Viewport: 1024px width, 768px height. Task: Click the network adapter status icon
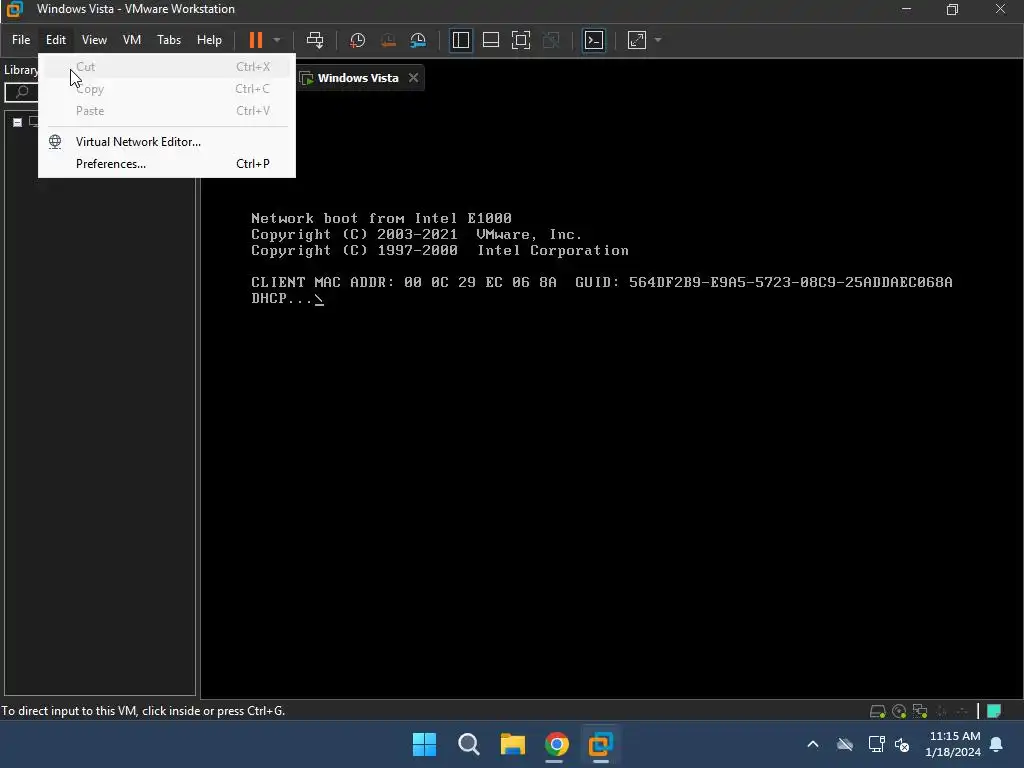click(x=920, y=711)
